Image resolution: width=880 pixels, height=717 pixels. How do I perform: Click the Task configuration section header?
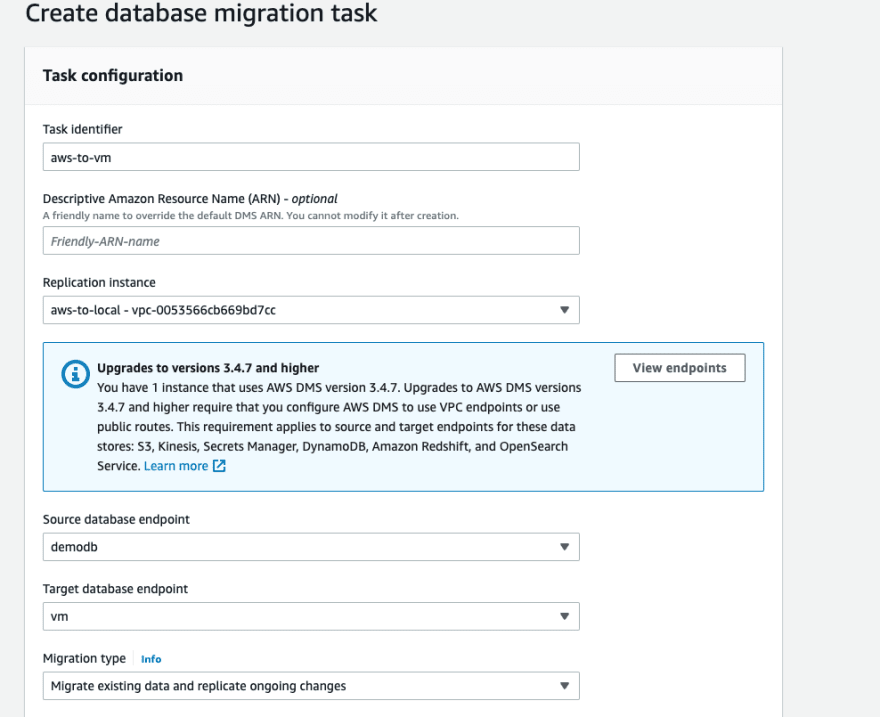tap(113, 75)
